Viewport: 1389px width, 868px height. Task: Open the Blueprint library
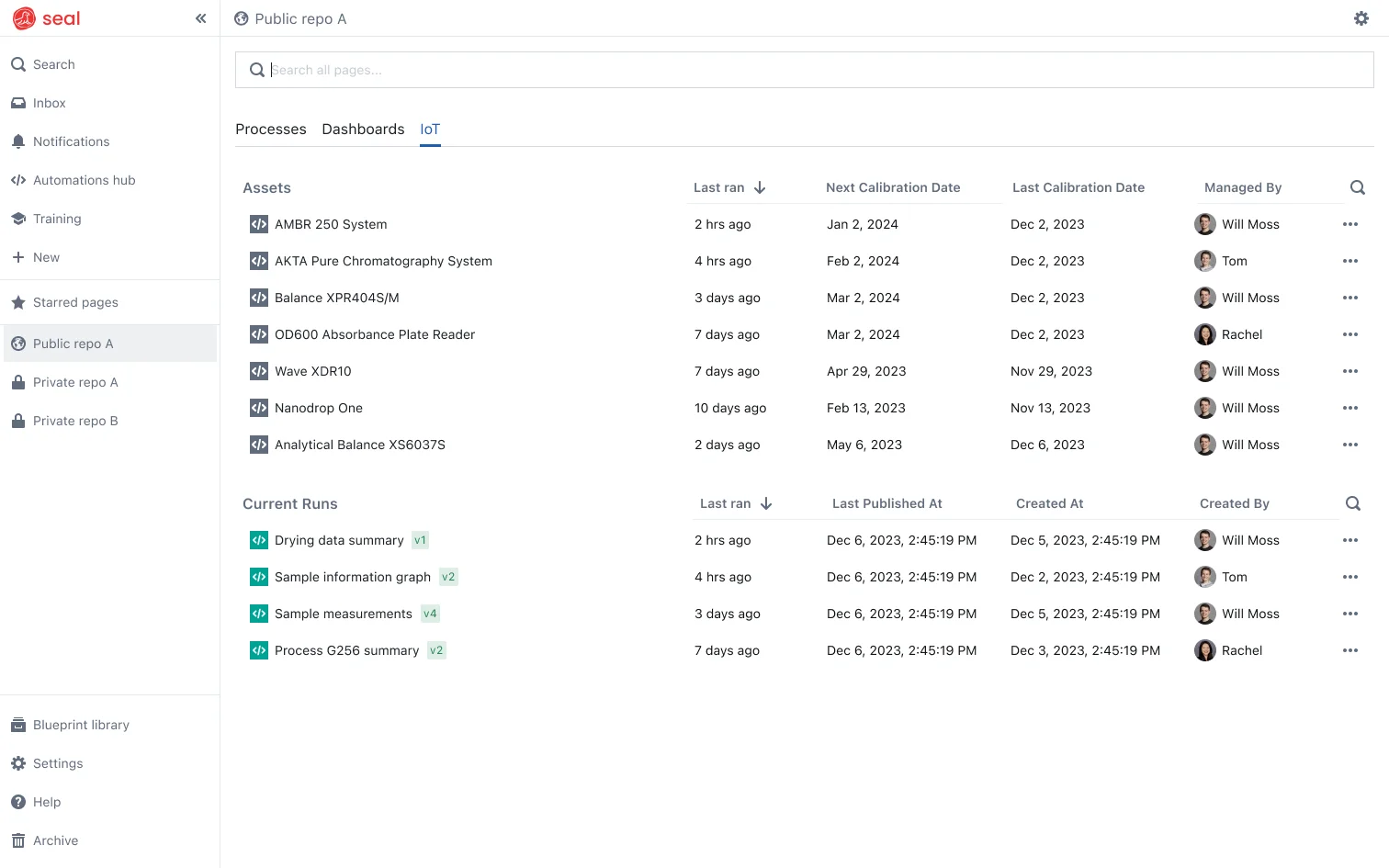(81, 725)
